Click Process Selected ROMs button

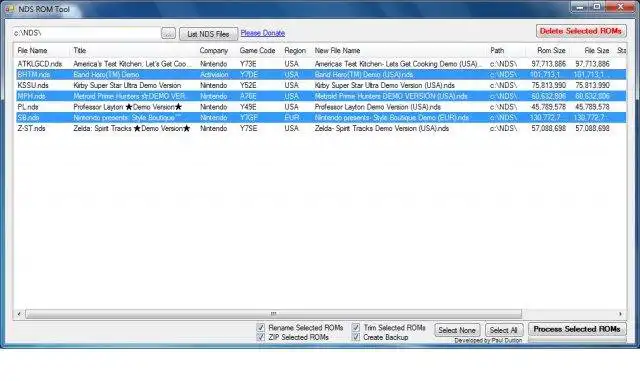[577, 329]
